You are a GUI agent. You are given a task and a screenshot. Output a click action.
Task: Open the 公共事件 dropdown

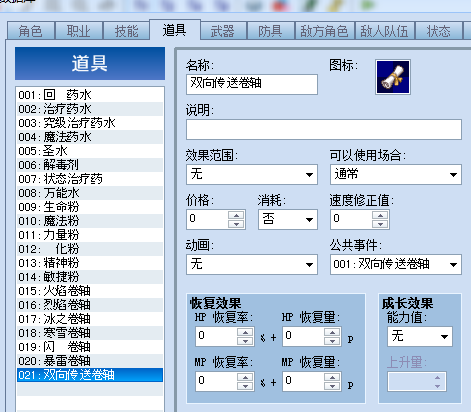coord(396,264)
